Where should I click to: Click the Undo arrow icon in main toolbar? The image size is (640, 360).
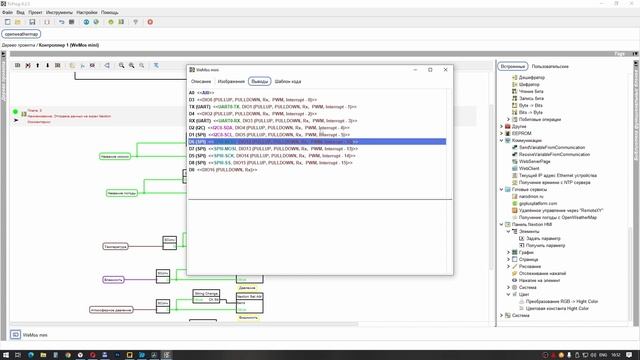61,22
